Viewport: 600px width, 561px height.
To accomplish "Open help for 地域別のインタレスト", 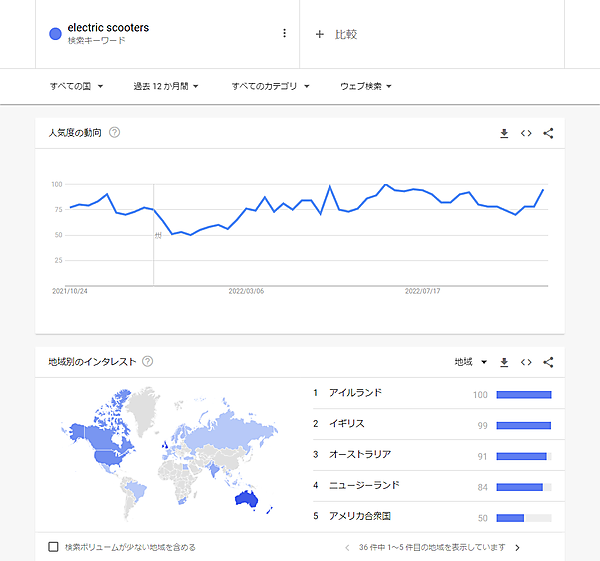I will [148, 361].
